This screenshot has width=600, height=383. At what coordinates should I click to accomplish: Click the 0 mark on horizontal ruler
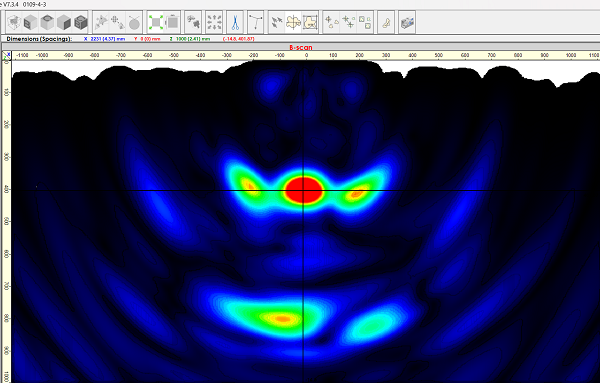pos(306,55)
